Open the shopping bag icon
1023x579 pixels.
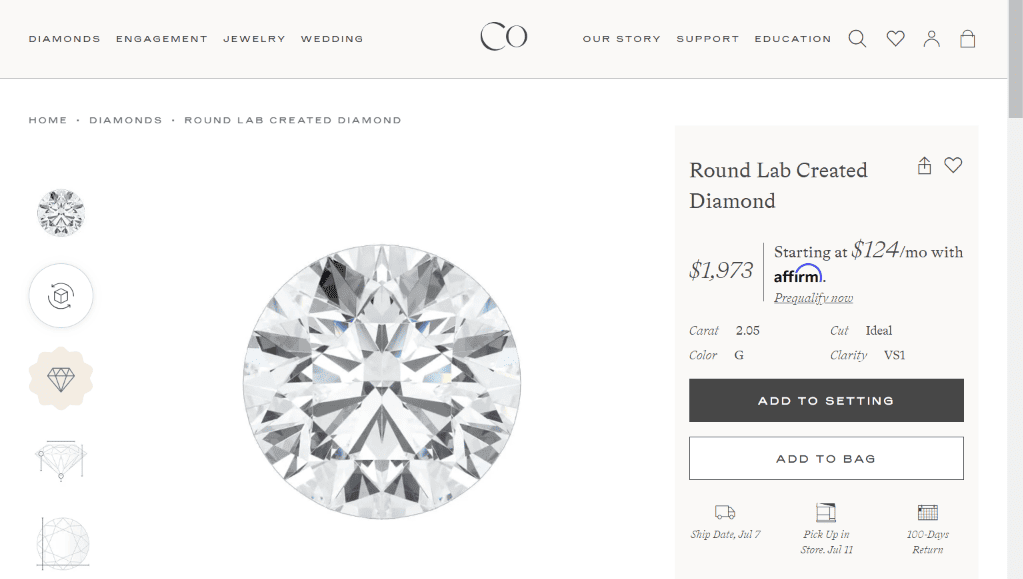[x=967, y=39]
